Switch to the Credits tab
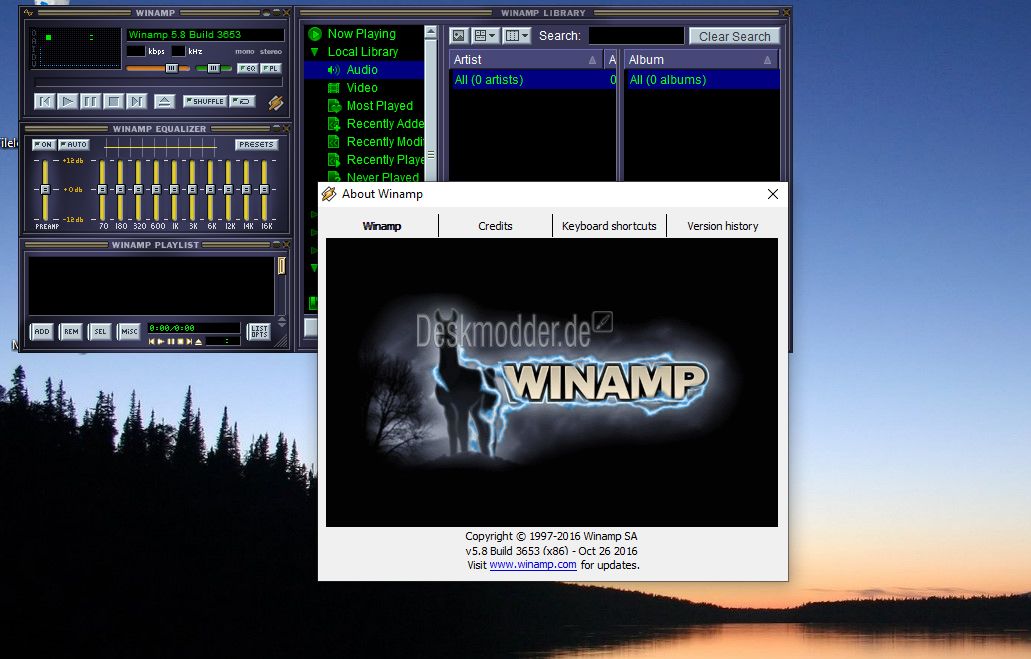This screenshot has width=1031, height=659. (495, 226)
